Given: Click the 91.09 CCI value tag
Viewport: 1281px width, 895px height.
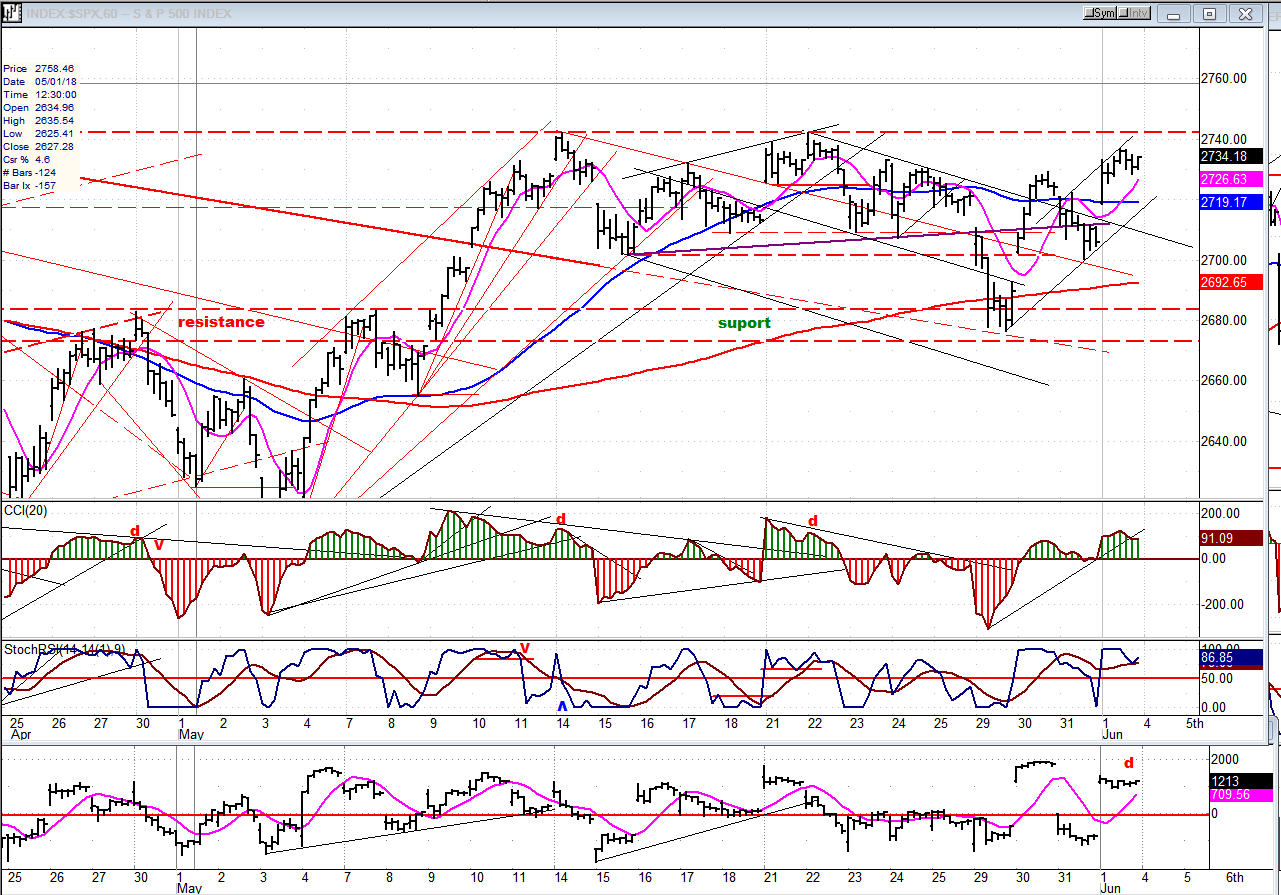Looking at the screenshot, I should (1232, 537).
